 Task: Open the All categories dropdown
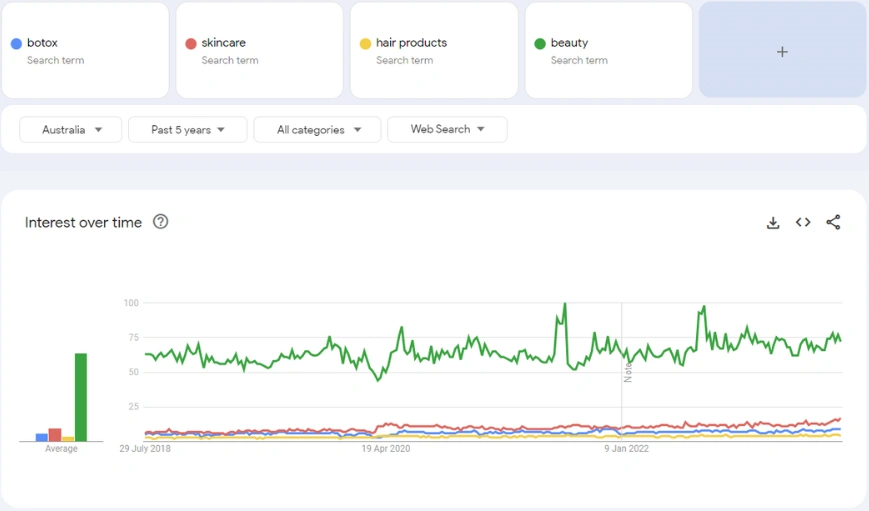point(317,130)
